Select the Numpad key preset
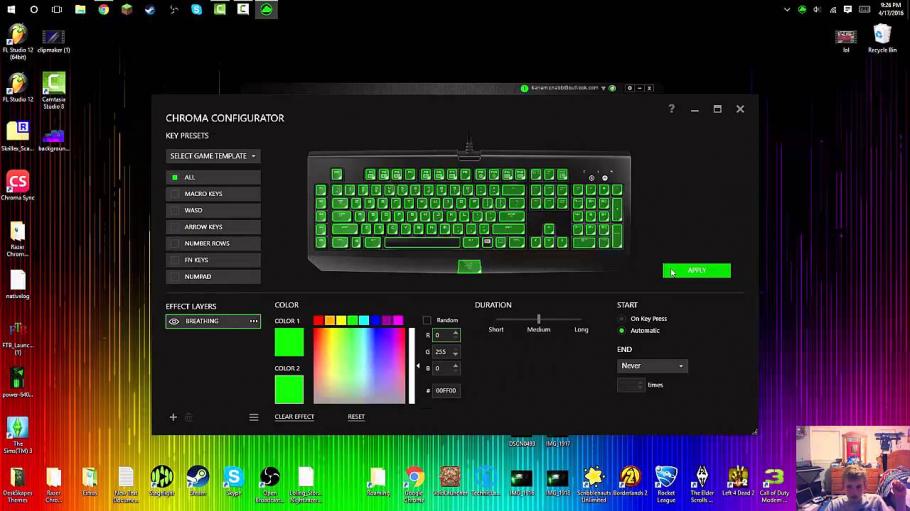 click(x=175, y=277)
